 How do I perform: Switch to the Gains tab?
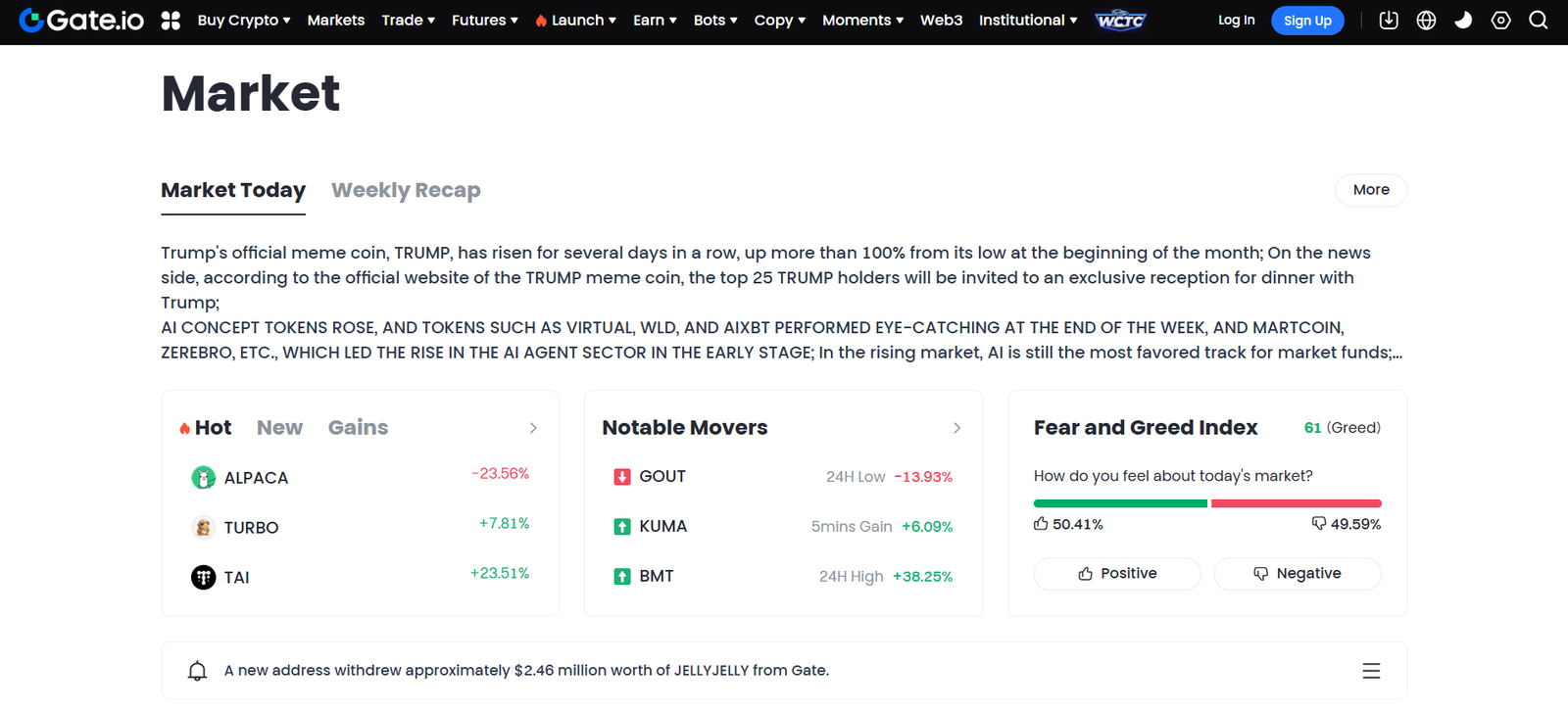(x=358, y=428)
